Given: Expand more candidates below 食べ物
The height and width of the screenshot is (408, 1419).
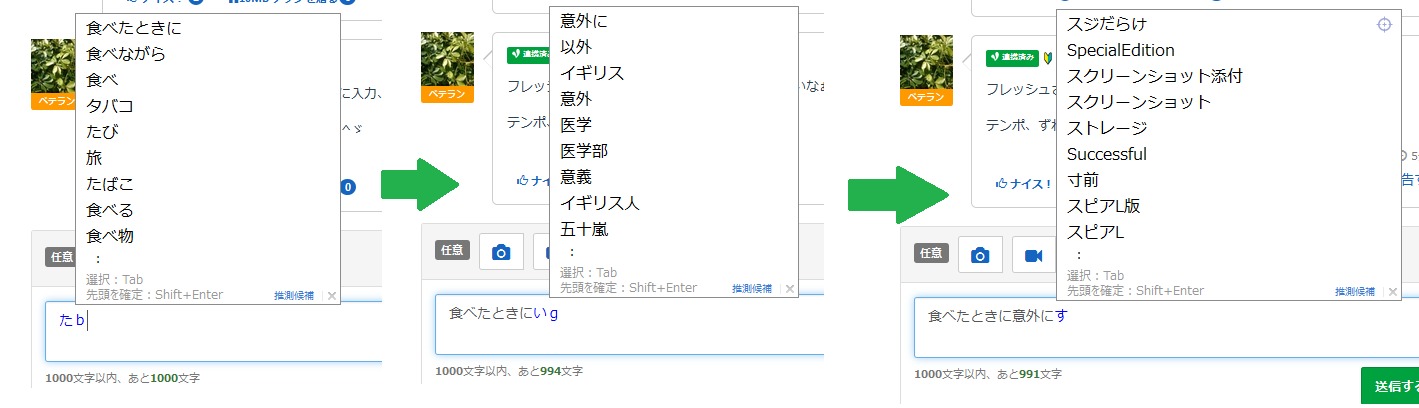Looking at the screenshot, I should [97, 259].
